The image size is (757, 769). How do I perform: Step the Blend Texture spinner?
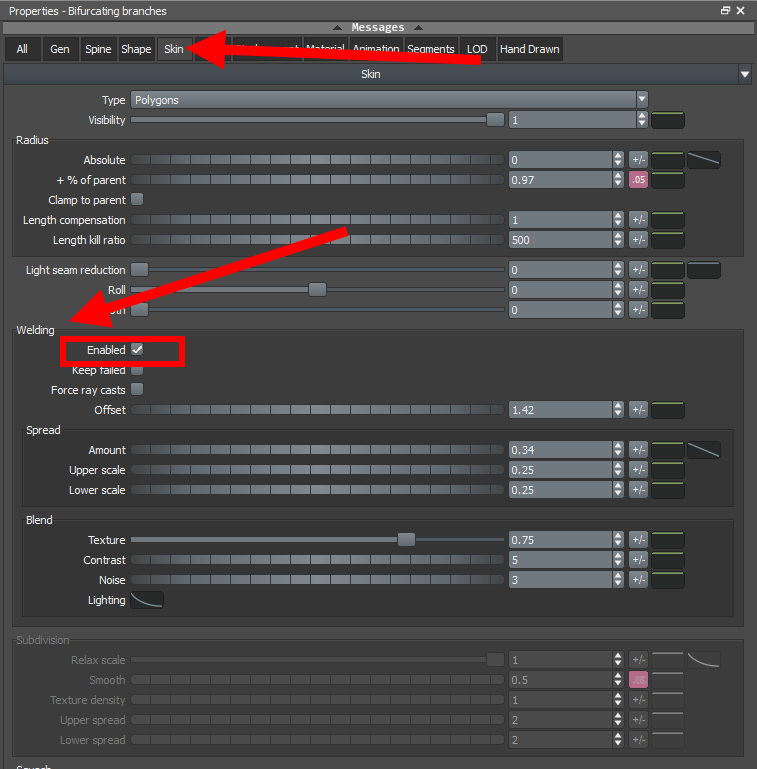(618, 540)
